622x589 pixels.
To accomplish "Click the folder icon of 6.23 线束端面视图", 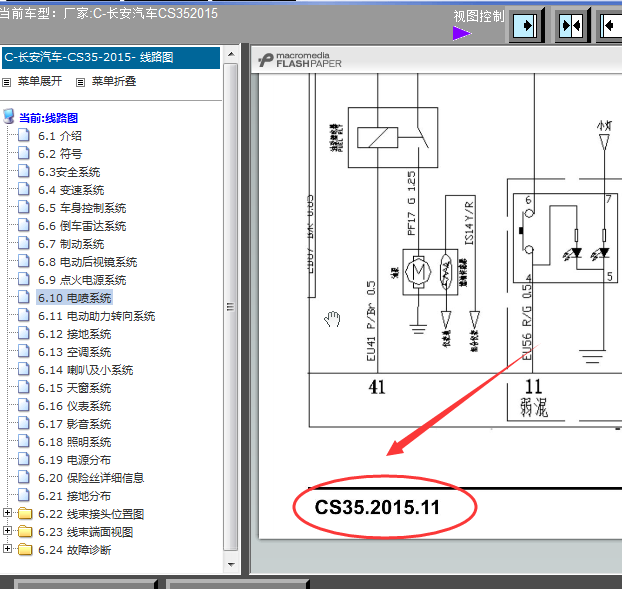I will coord(25,531).
